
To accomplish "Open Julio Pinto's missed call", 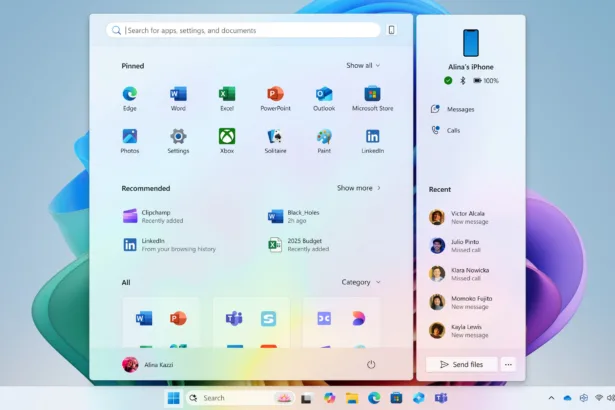I will pos(455,246).
